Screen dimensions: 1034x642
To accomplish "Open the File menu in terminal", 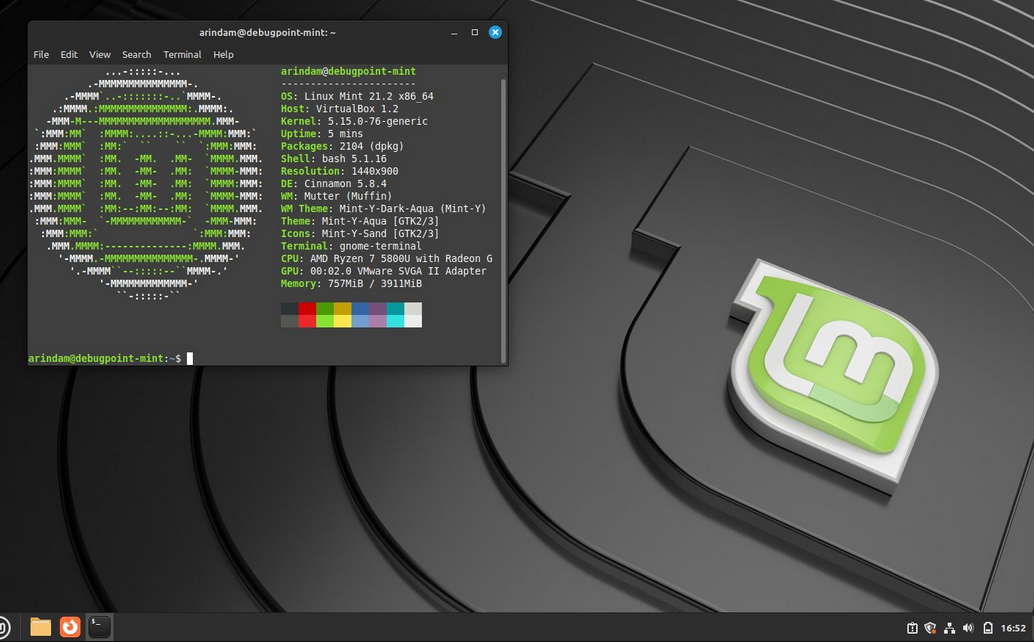I will (x=41, y=55).
